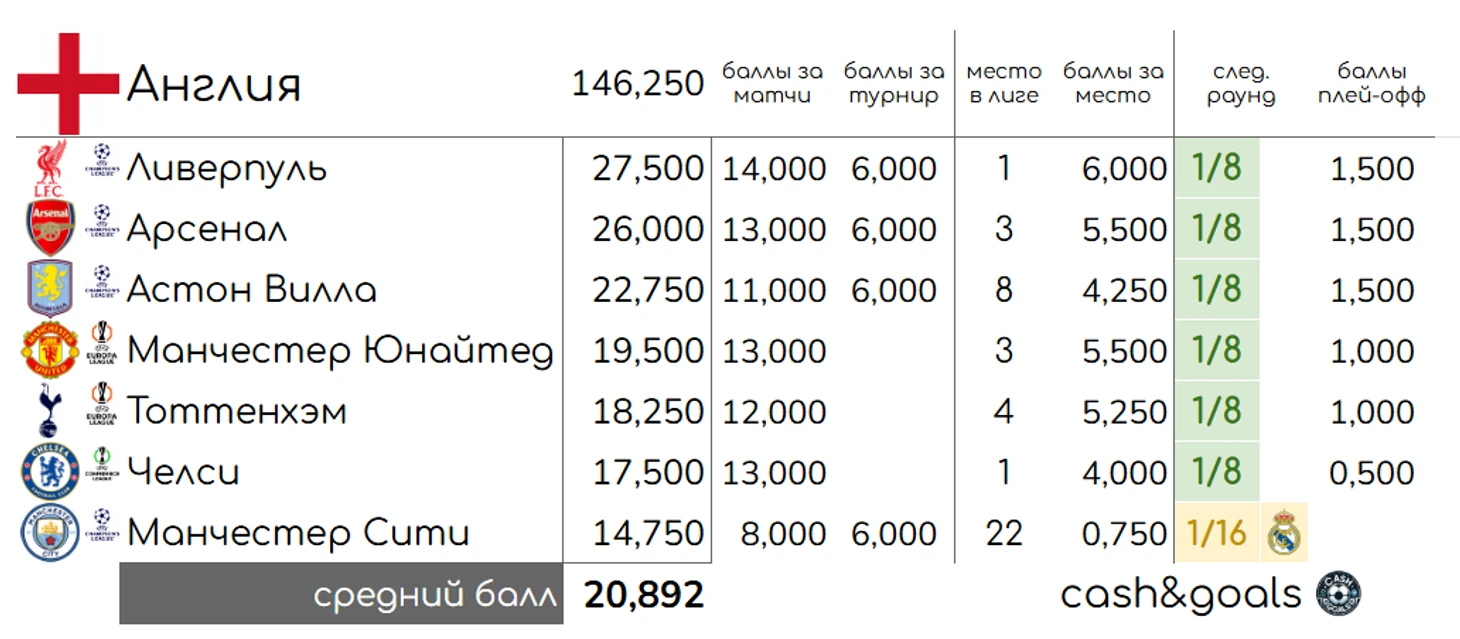Image resolution: width=1460 pixels, height=639 pixels.
Task: Click the Arsenal club crest
Action: tap(50, 228)
